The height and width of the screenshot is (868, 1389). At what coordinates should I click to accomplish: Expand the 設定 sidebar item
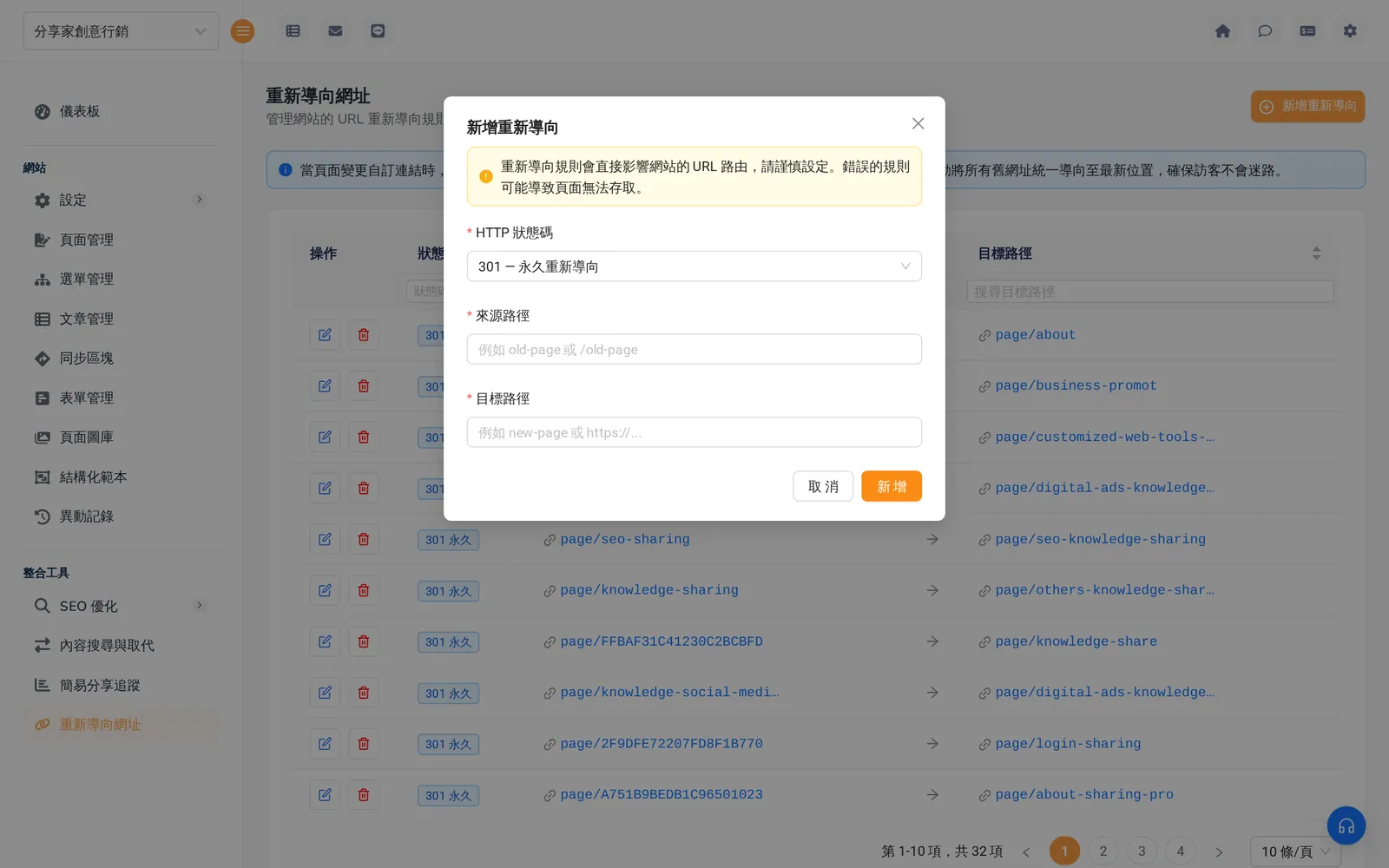coord(121,200)
